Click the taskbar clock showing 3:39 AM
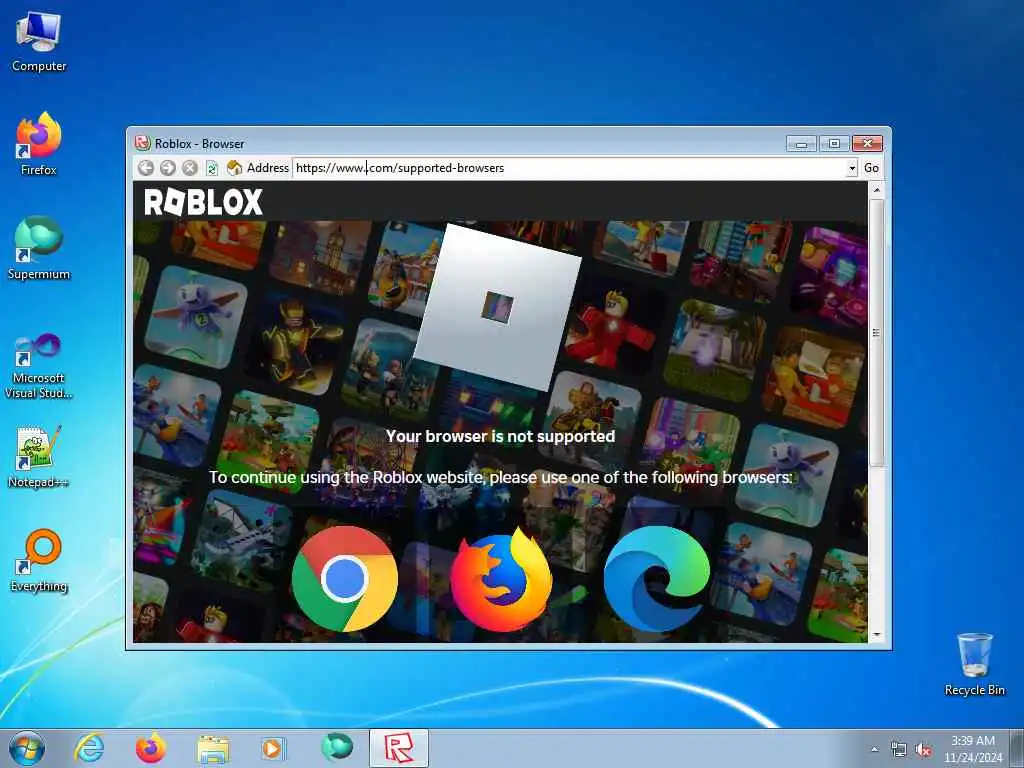 click(x=972, y=748)
